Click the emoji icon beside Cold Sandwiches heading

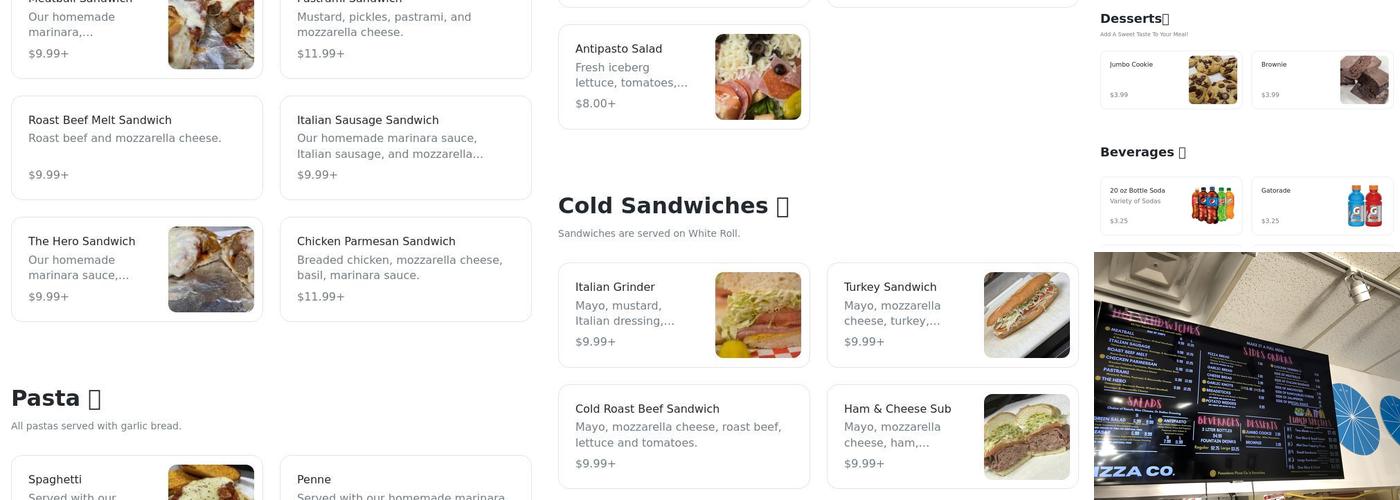(x=783, y=206)
